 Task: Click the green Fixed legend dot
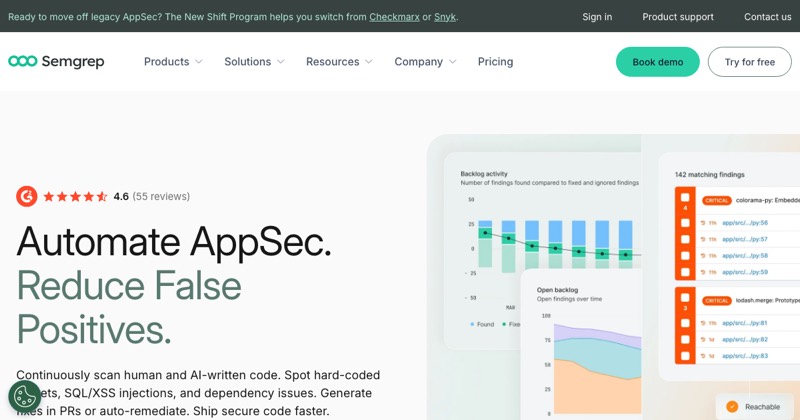[504, 324]
